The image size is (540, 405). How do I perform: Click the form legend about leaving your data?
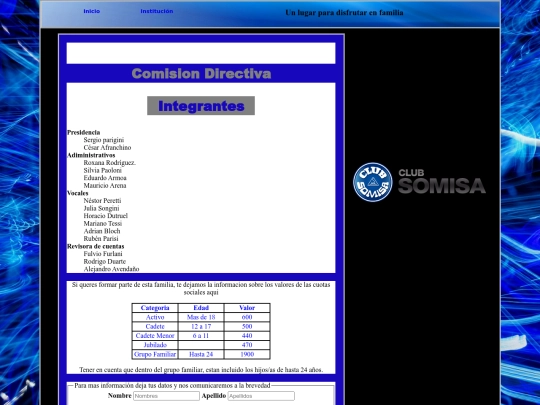point(172,386)
